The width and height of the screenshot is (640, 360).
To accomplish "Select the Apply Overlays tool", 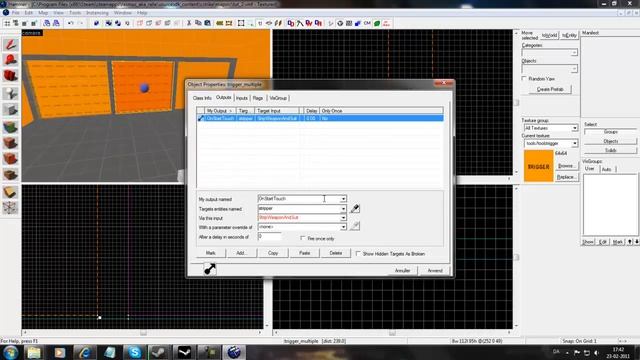I will pos(10,175).
